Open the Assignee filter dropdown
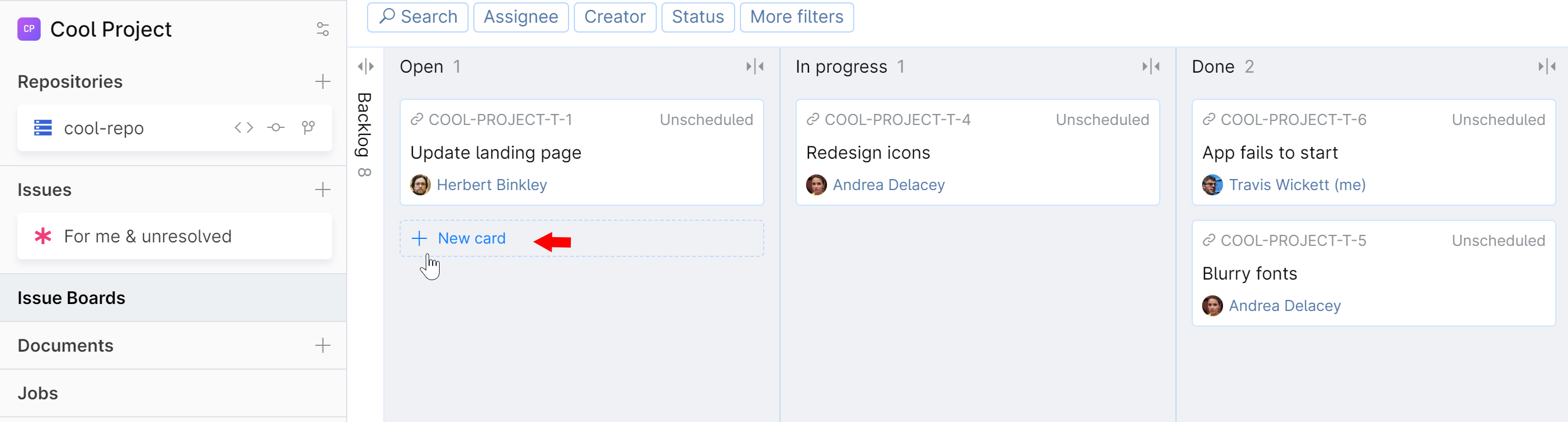 pos(520,17)
